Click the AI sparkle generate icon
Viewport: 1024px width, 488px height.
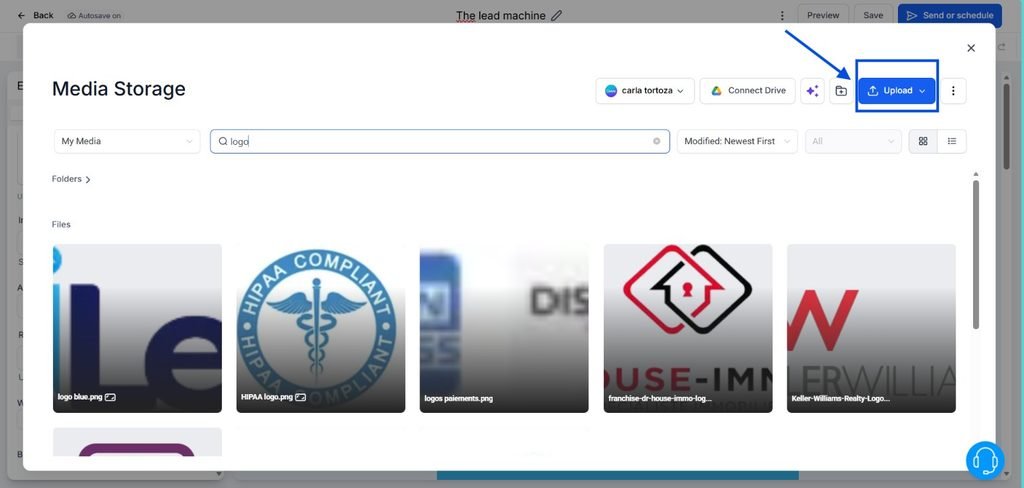tap(812, 91)
